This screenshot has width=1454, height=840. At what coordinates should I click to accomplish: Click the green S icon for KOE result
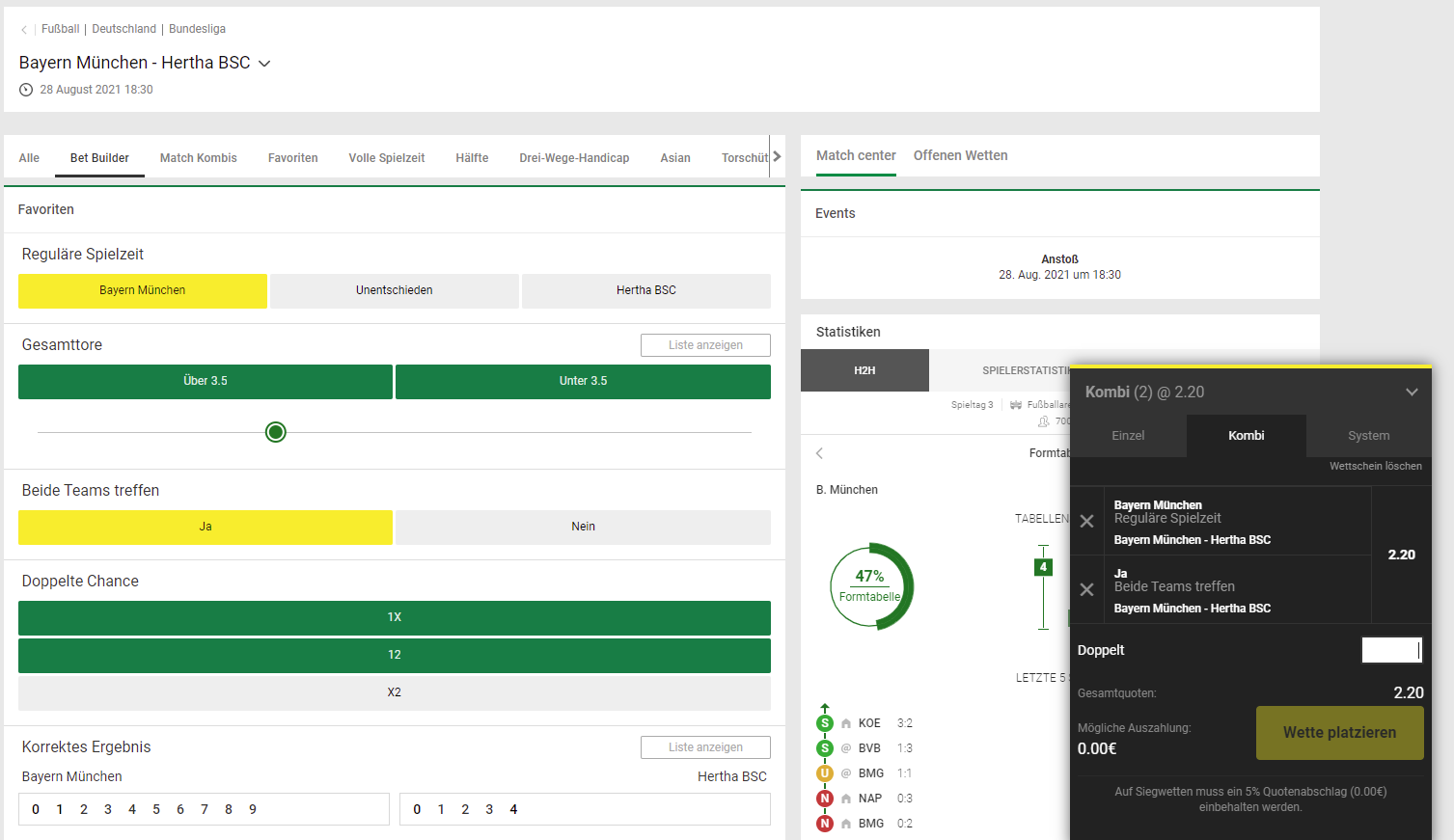(x=825, y=723)
